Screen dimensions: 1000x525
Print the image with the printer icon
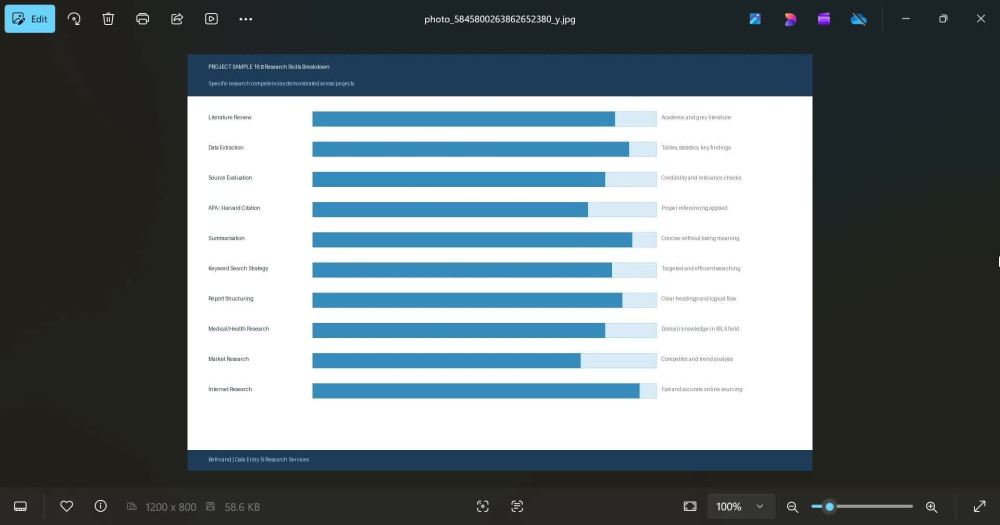tap(142, 19)
